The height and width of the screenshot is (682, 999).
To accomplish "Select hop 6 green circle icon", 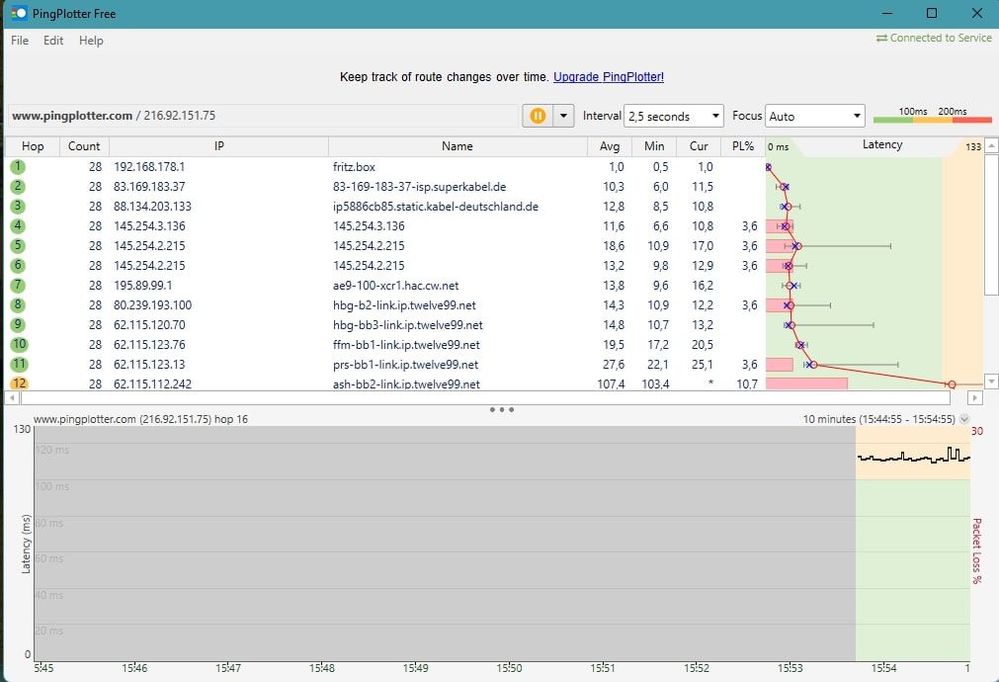I will 18,265.
